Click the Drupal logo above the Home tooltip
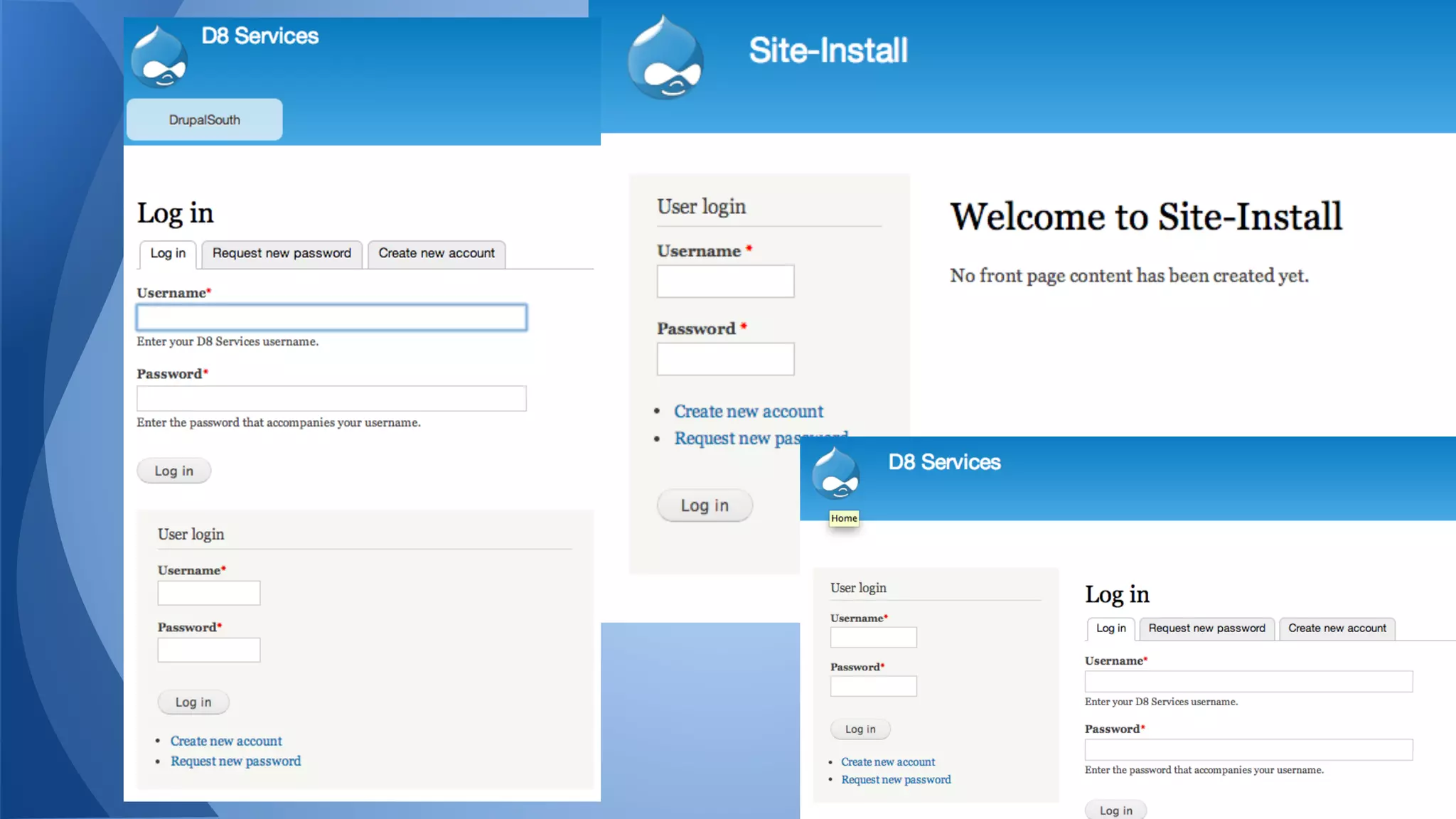 (x=836, y=473)
